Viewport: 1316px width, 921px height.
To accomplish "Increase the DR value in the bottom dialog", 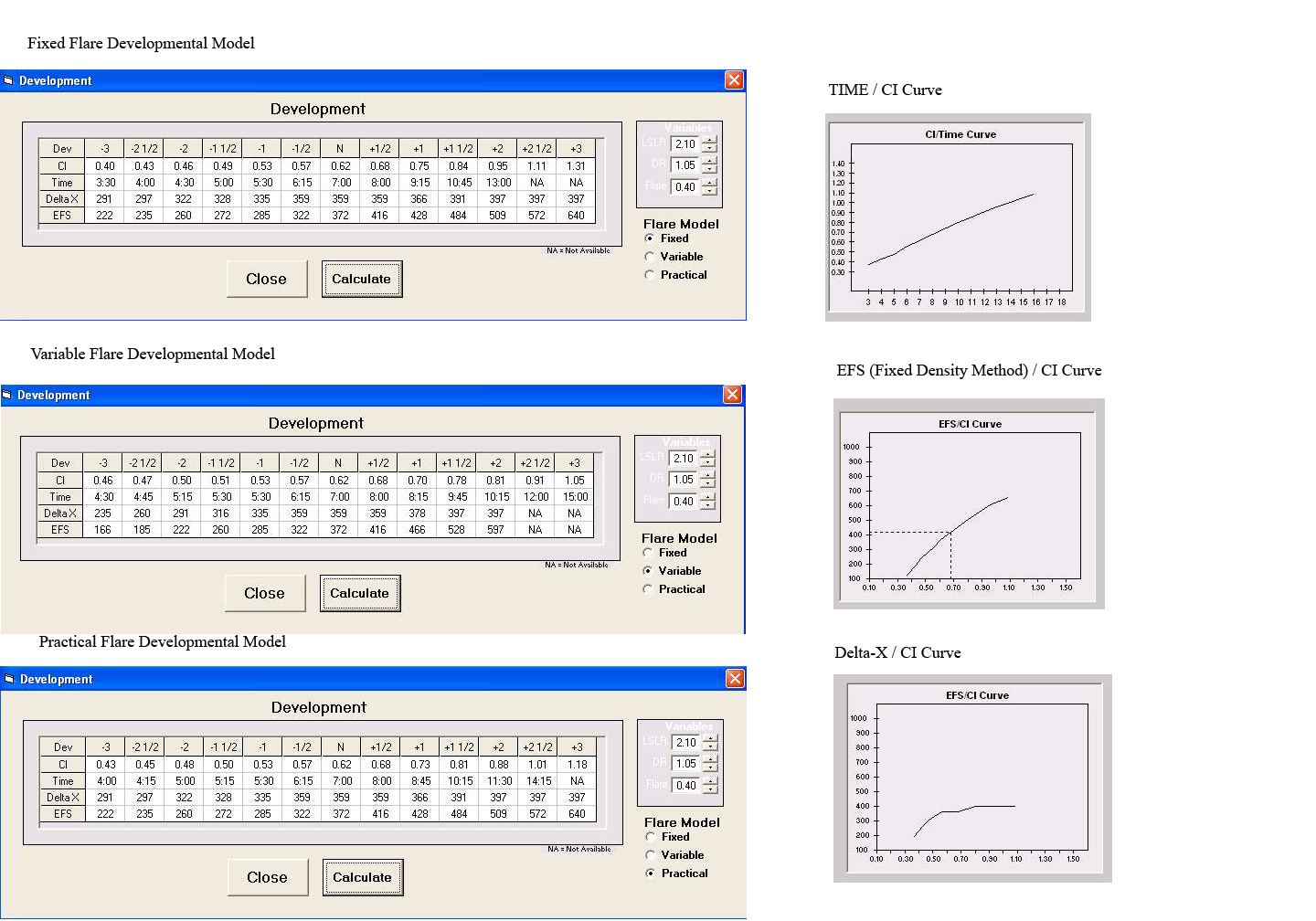I will pyautogui.click(x=711, y=759).
